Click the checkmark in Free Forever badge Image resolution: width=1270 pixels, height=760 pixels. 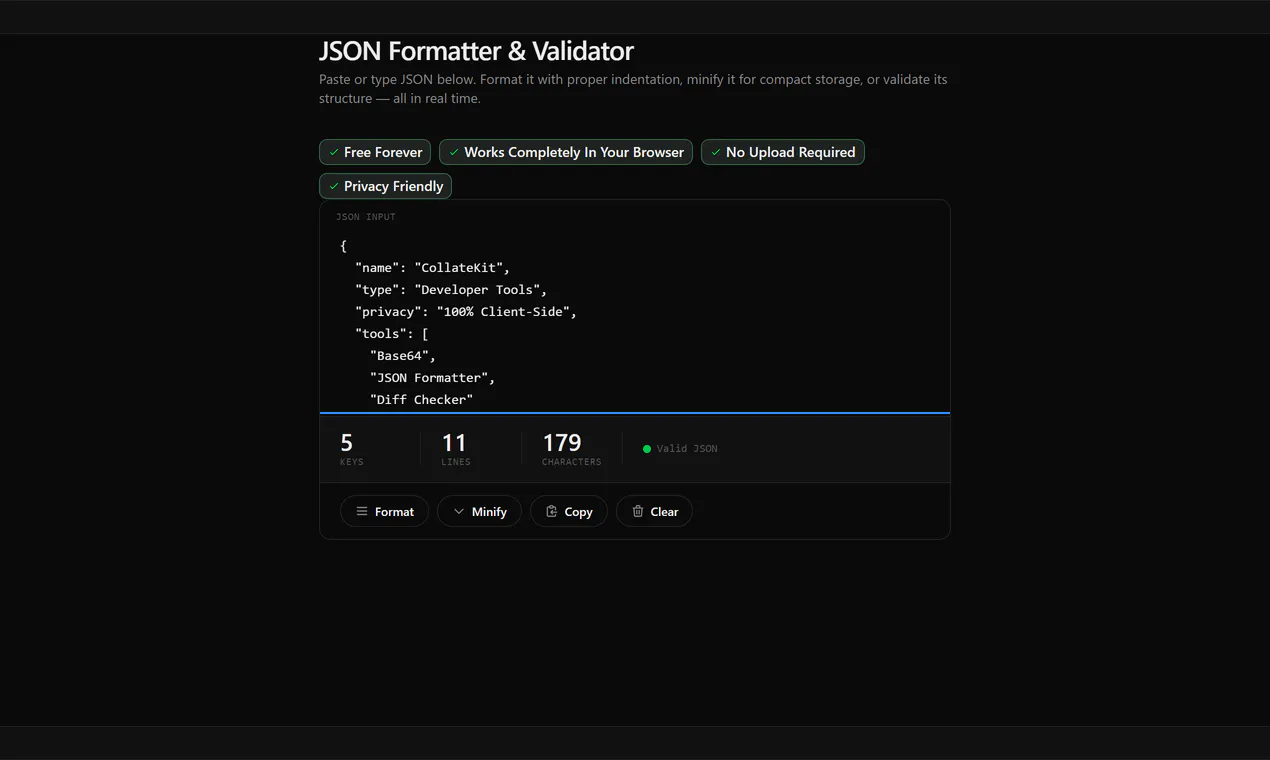334,152
